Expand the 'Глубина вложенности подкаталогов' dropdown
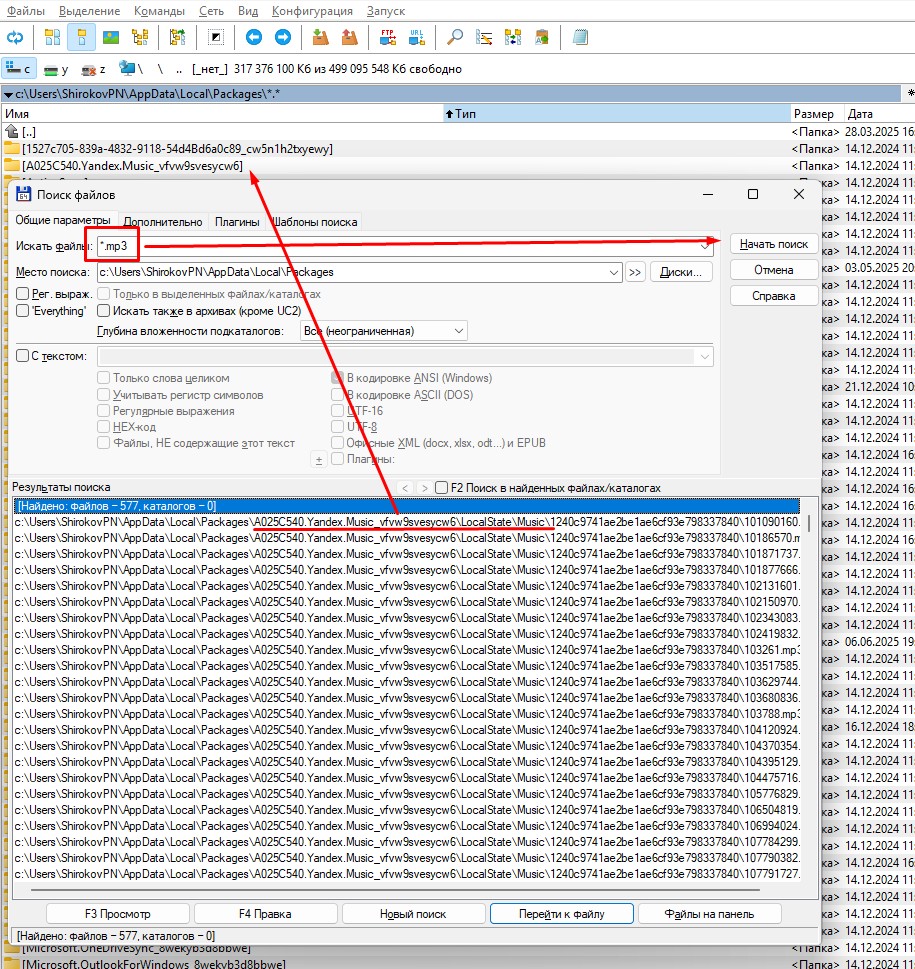 pos(459,331)
